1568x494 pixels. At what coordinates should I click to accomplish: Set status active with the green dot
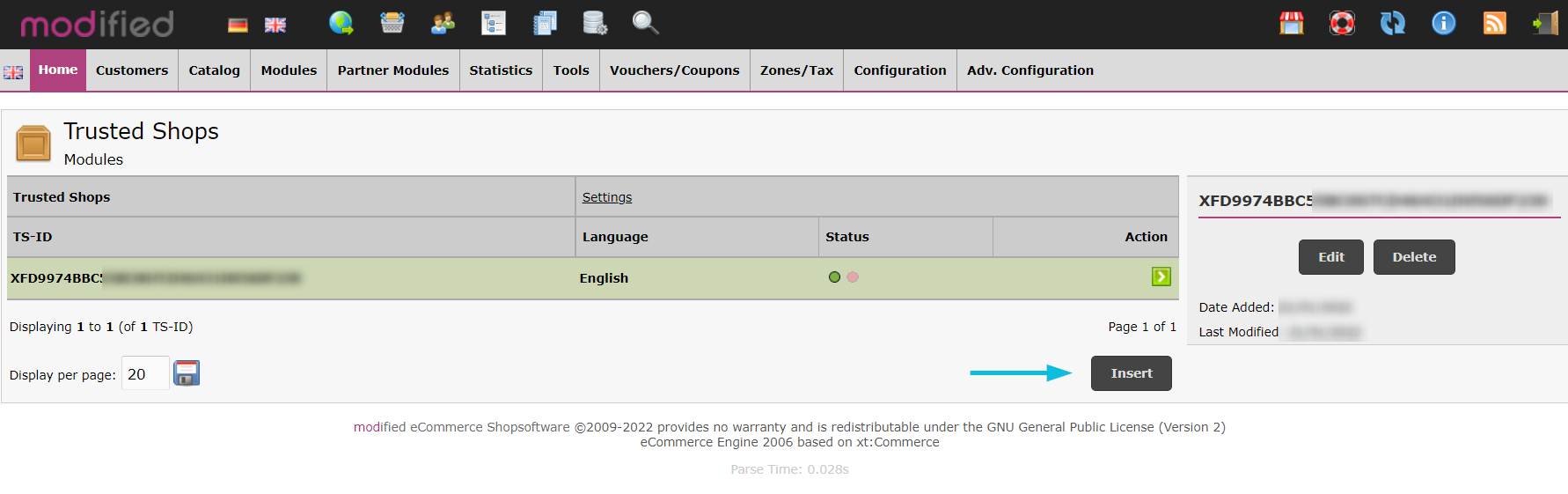(834, 276)
